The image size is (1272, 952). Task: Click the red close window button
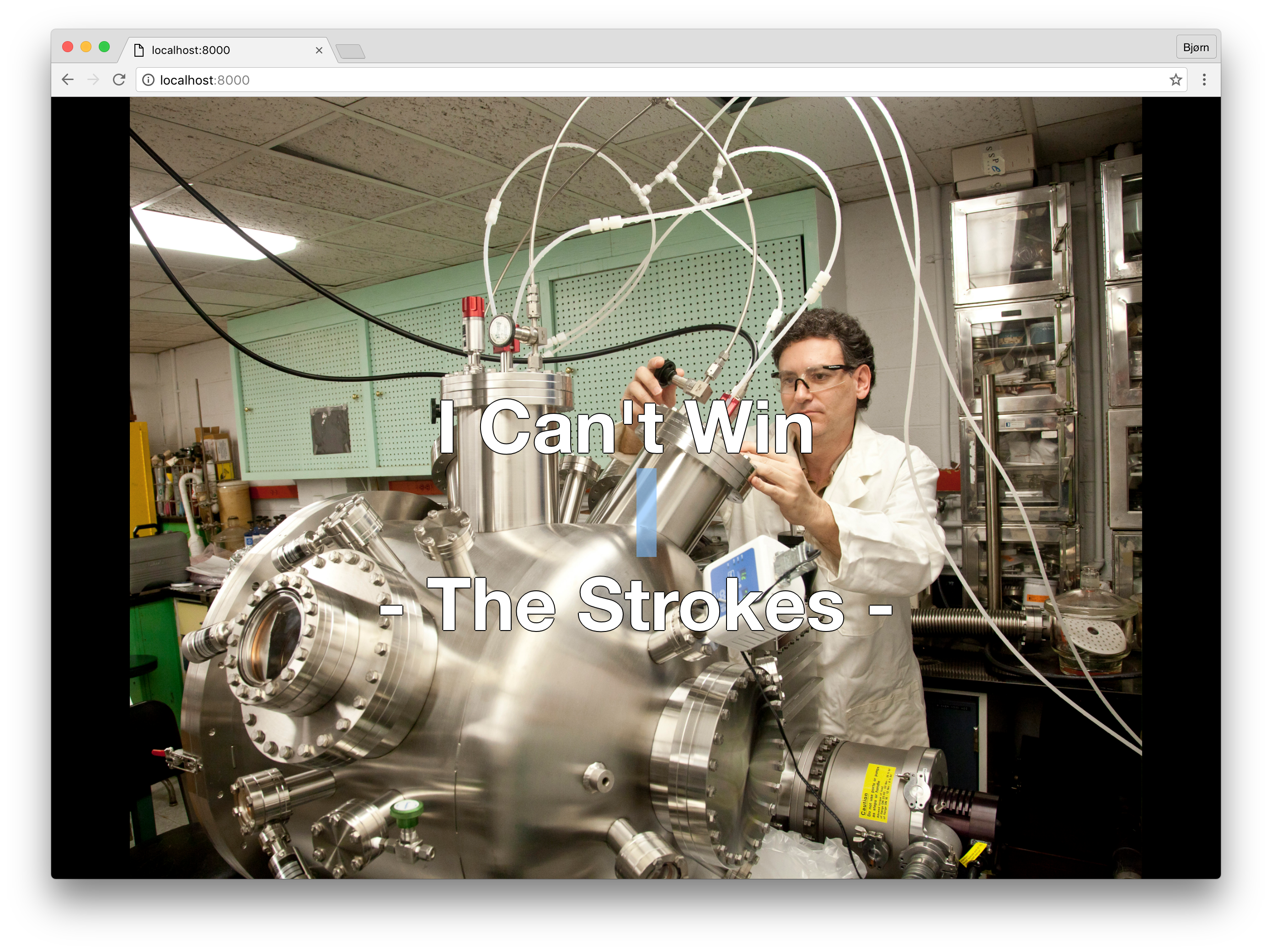[68, 47]
